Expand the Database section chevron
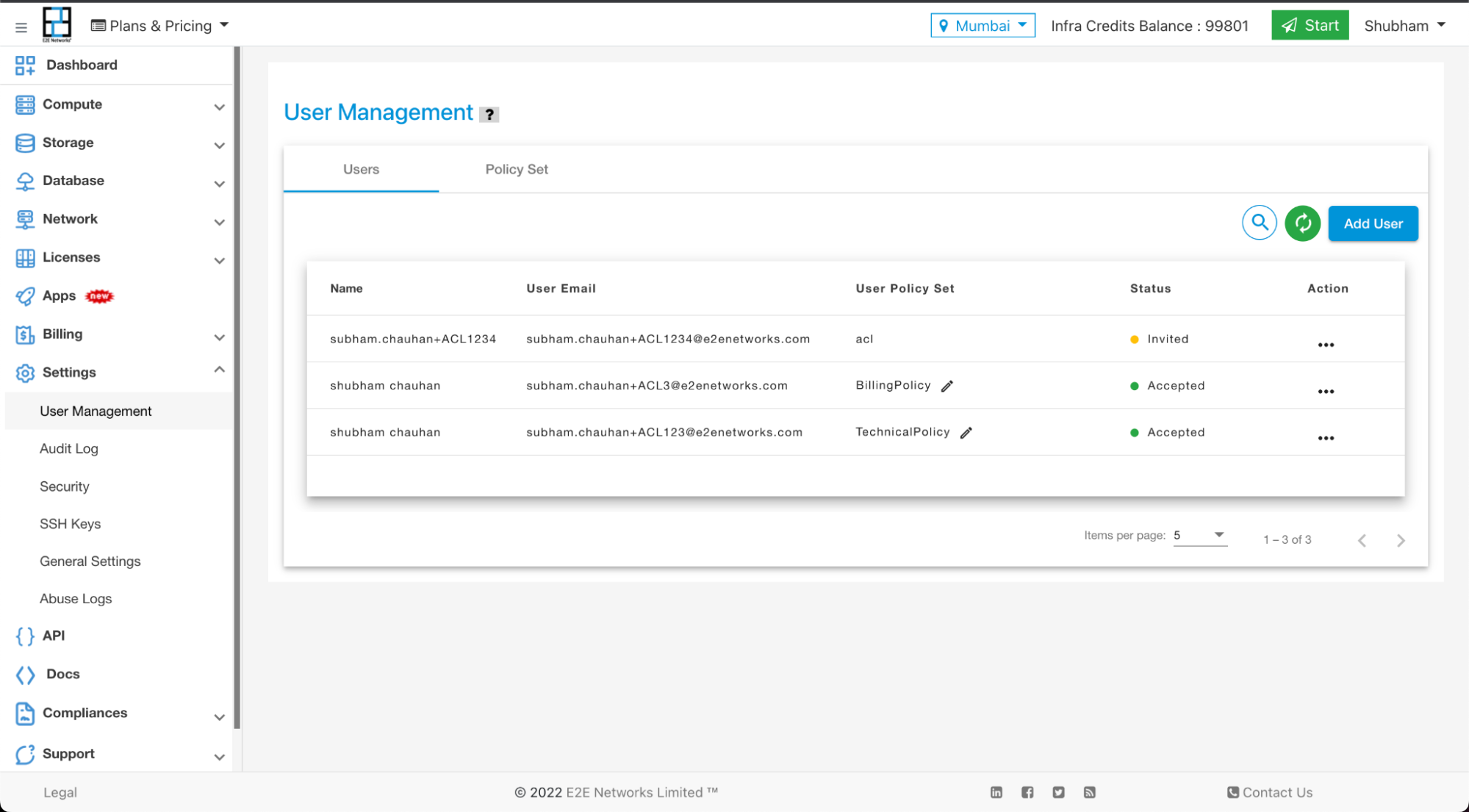Viewport: 1469px width, 812px height. pos(219,184)
